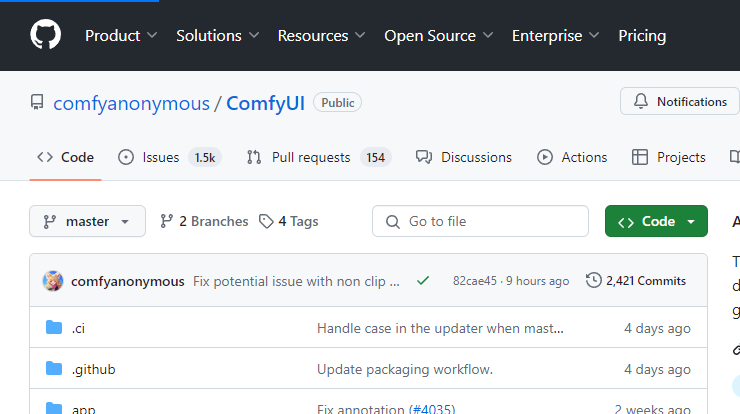The width and height of the screenshot is (740, 414).
Task: Click the comfyanonymous avatar in commit row
Action: [x=53, y=281]
